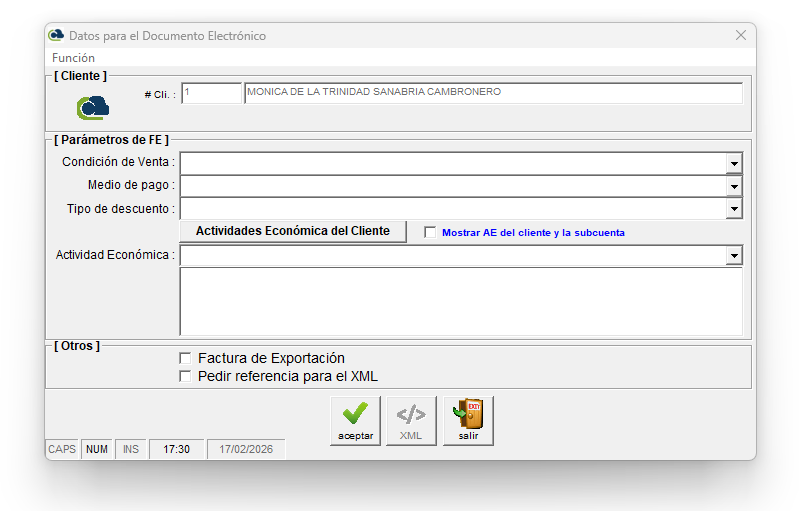Open the Función menu
This screenshot has height=511, width=799.
pos(73,58)
